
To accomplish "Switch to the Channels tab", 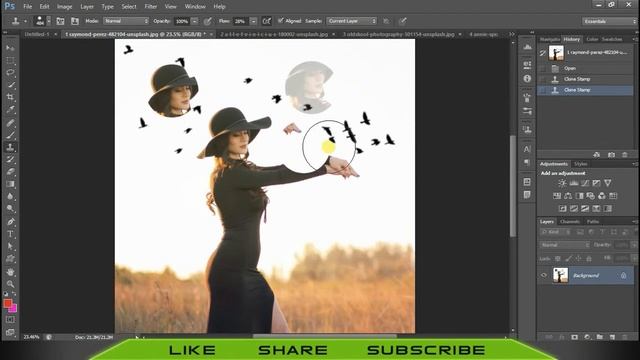I will pyautogui.click(x=570, y=222).
